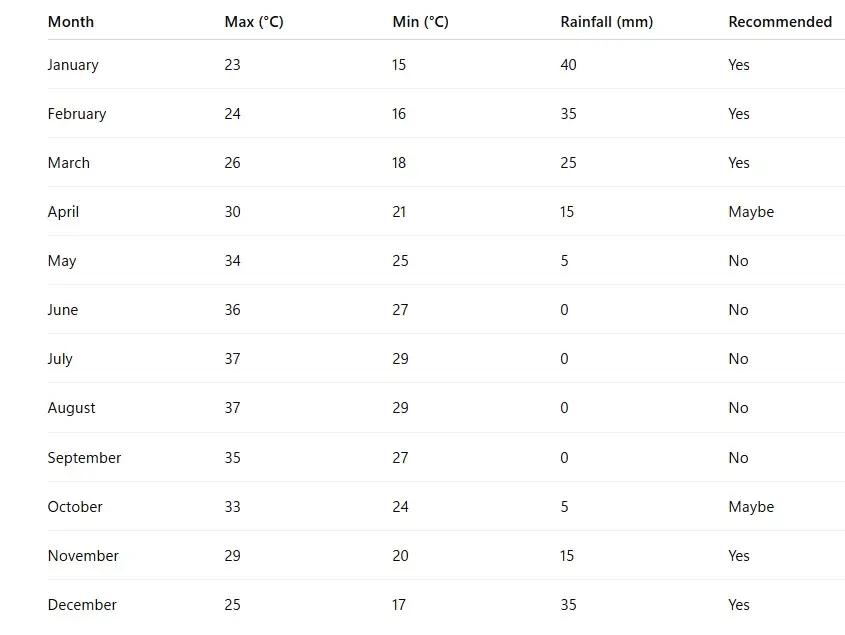Click the Recommended column header

[780, 22]
